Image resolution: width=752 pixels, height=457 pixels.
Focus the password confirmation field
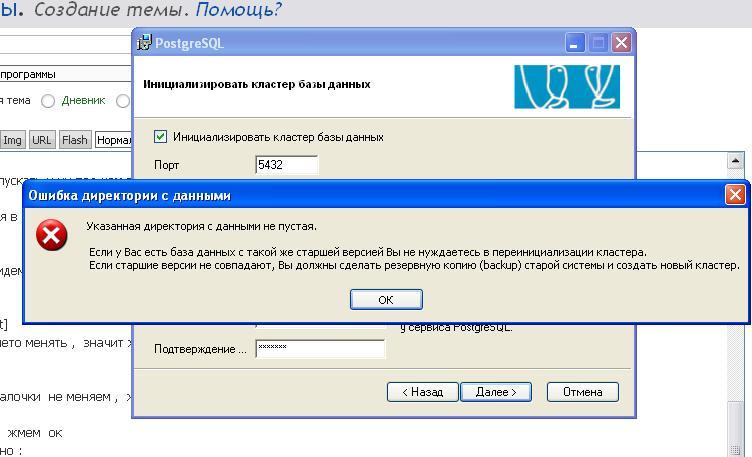coord(320,349)
